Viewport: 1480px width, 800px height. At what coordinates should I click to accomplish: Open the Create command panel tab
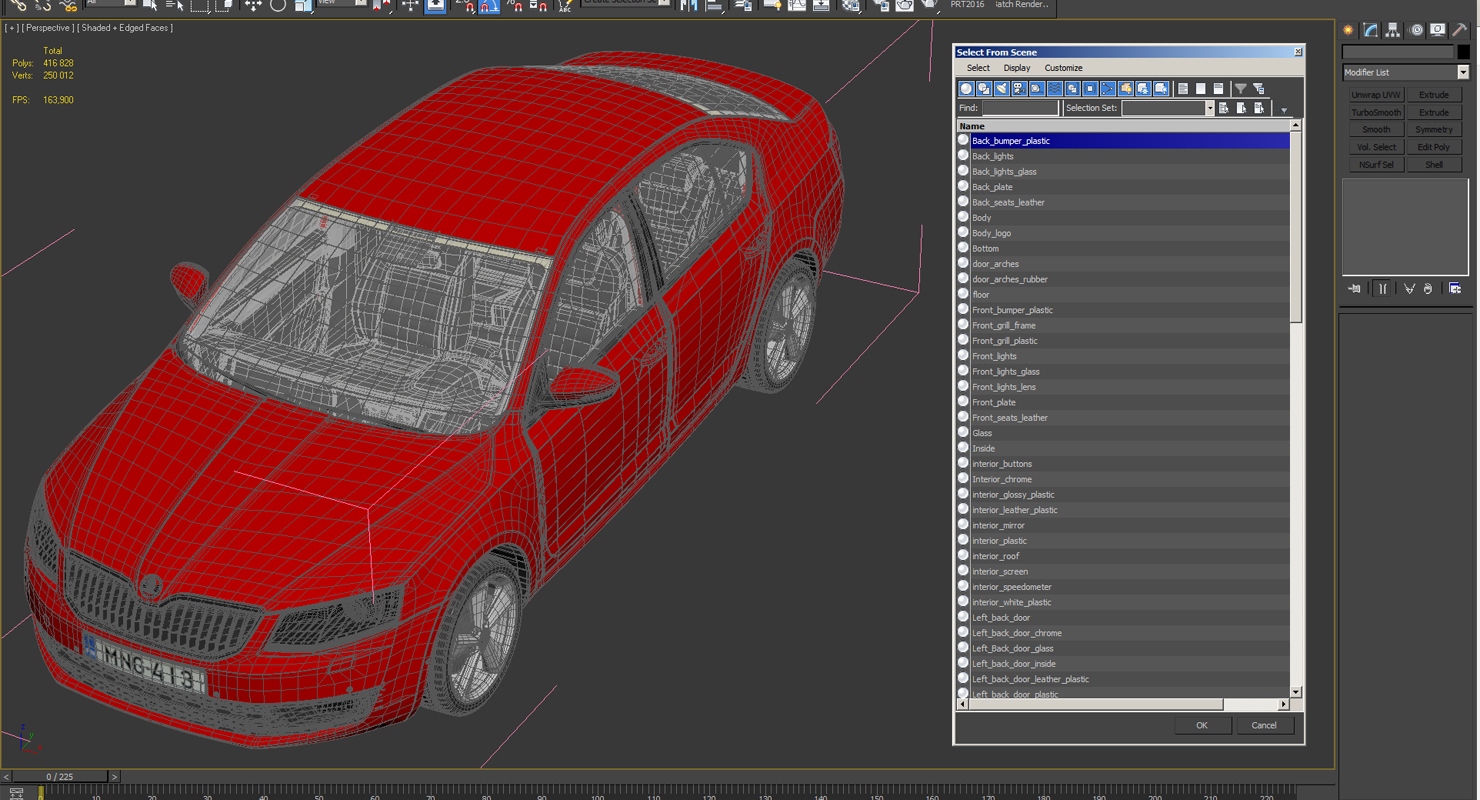point(1348,30)
